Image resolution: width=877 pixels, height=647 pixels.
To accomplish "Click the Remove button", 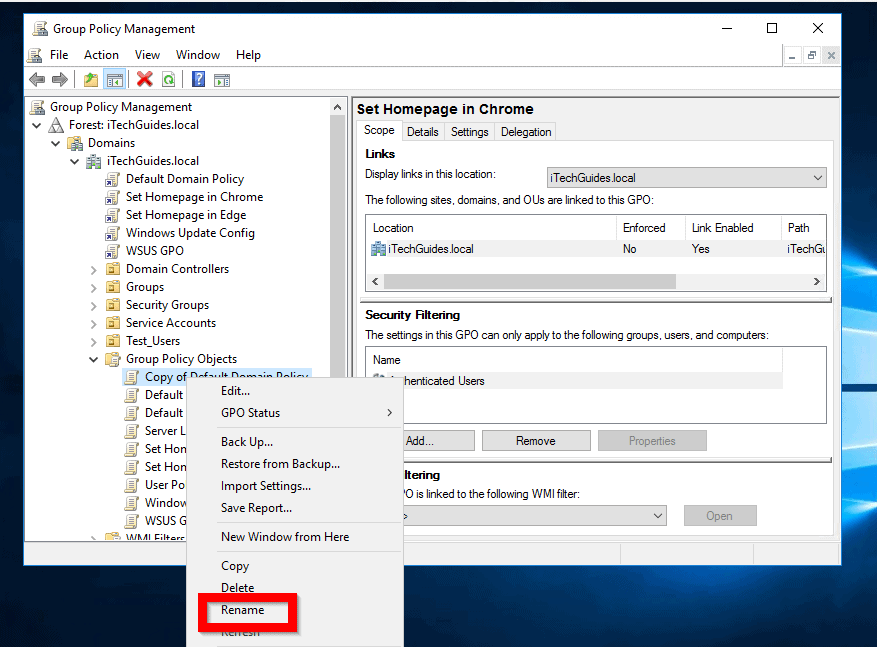I will tap(535, 439).
